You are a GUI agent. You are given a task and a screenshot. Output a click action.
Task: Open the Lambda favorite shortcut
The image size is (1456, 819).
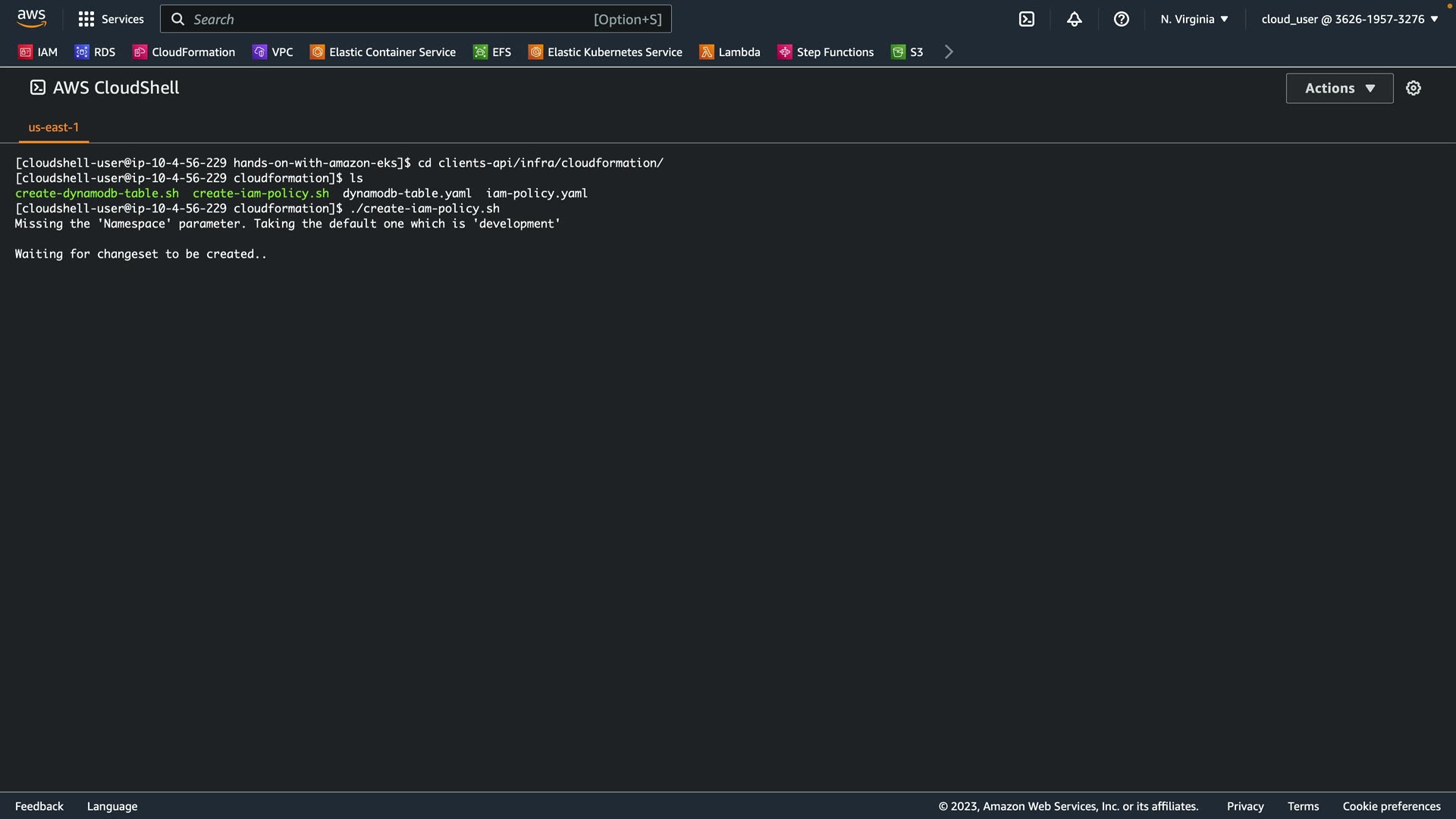(x=730, y=52)
